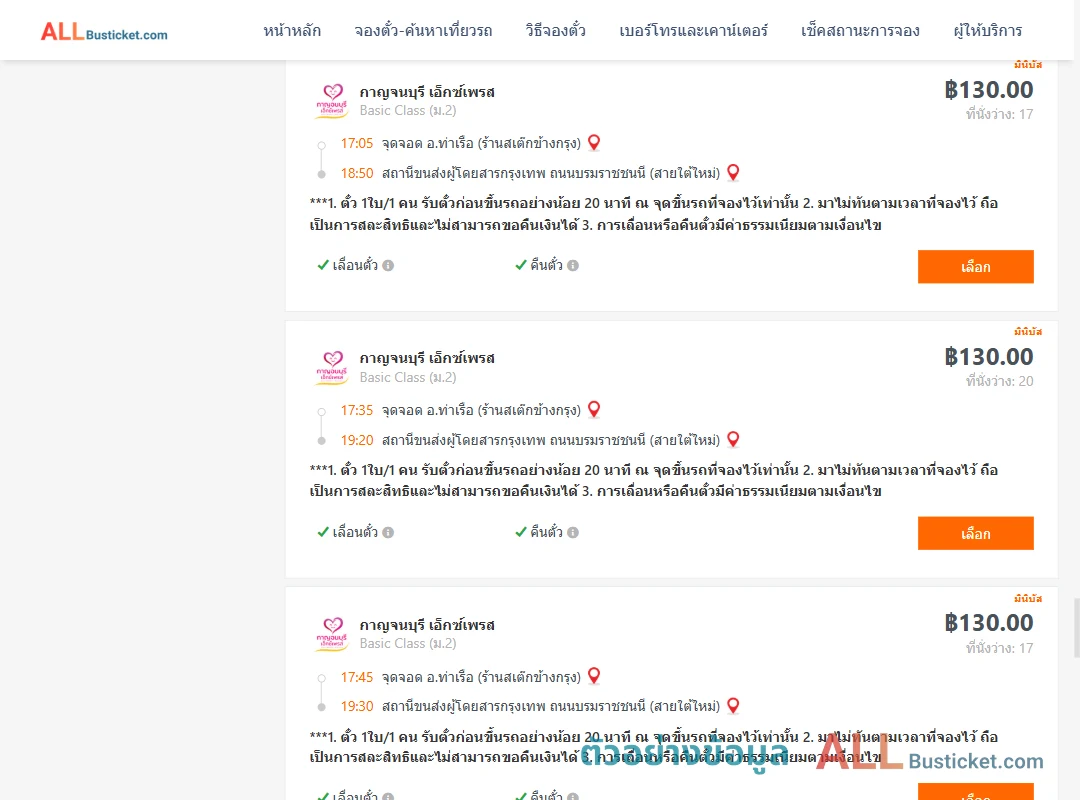
Task: Open map pin for 19:30 arrival station
Action: pos(733,706)
